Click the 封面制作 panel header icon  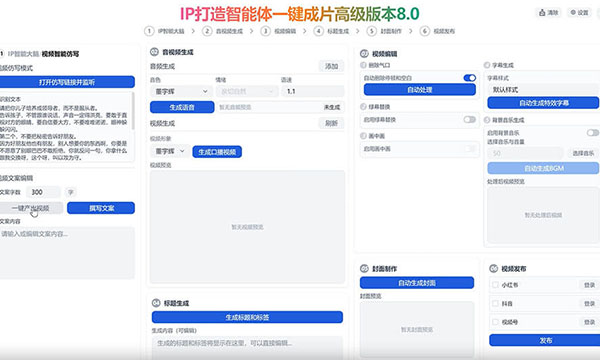pyautogui.click(x=364, y=269)
